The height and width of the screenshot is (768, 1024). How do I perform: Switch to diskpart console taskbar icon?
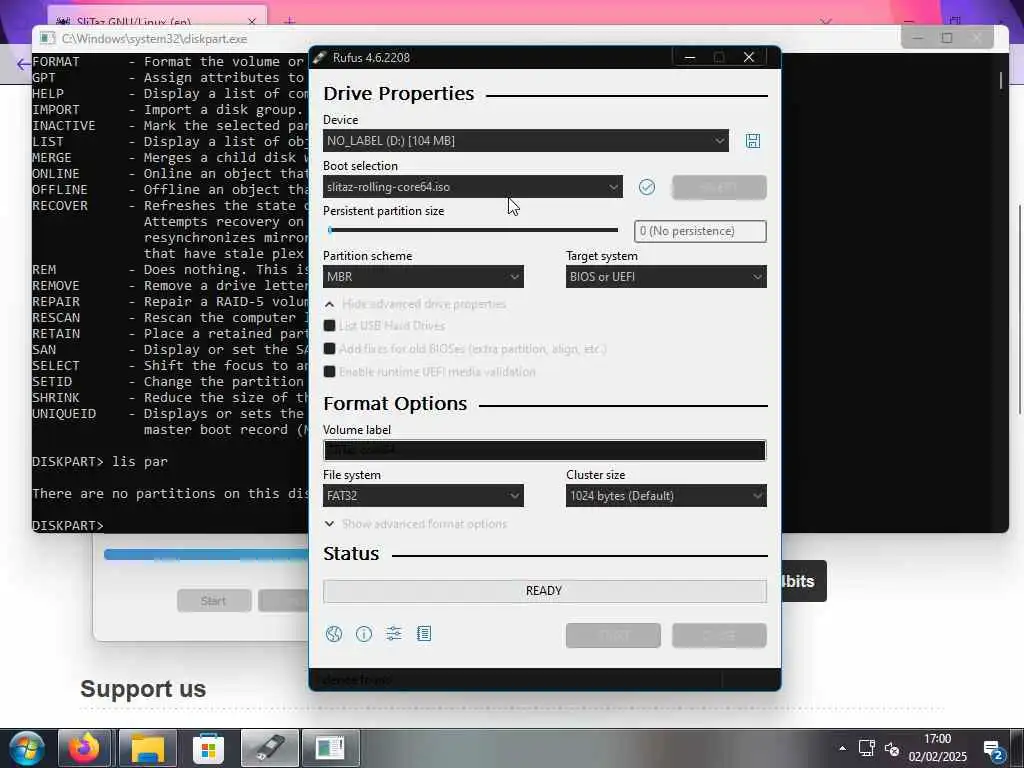[x=330, y=748]
